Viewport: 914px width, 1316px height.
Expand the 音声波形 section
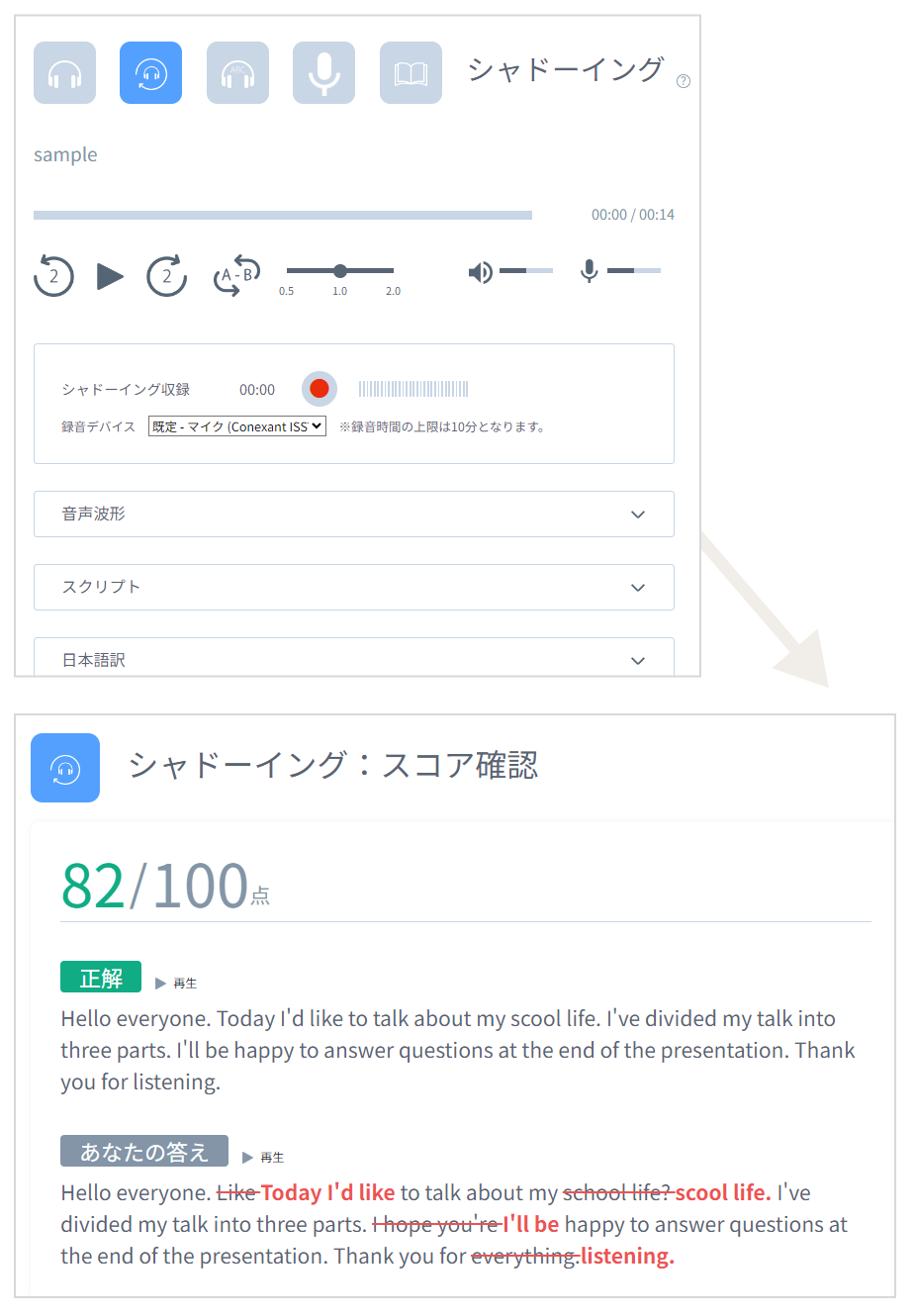354,515
